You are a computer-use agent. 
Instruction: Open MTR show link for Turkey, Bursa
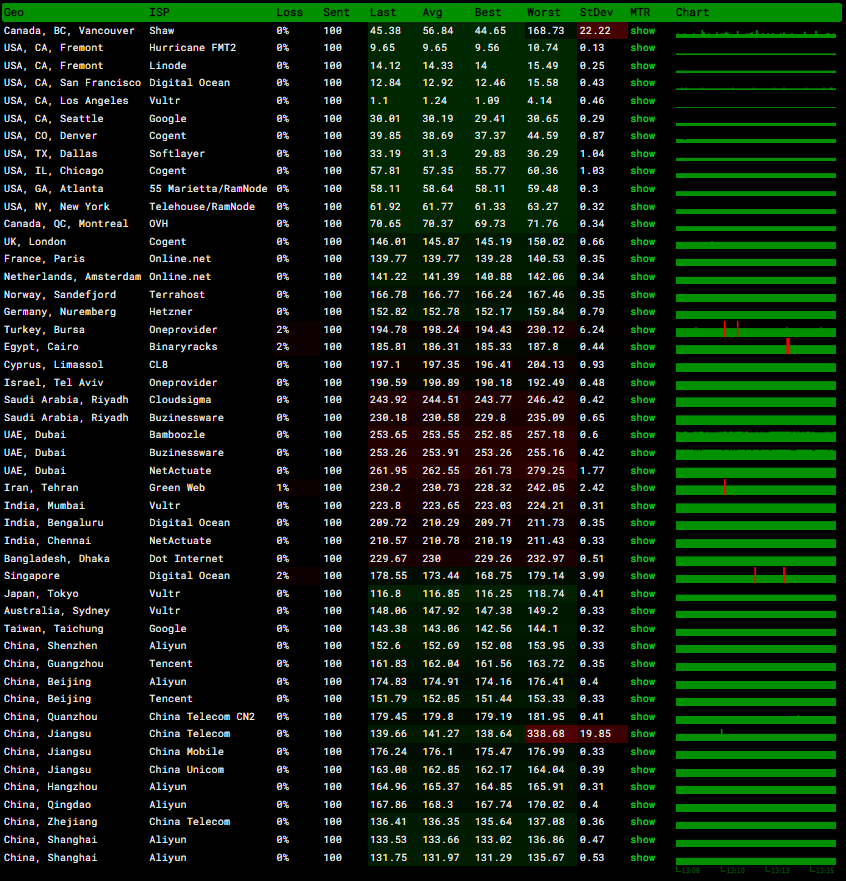coord(642,330)
